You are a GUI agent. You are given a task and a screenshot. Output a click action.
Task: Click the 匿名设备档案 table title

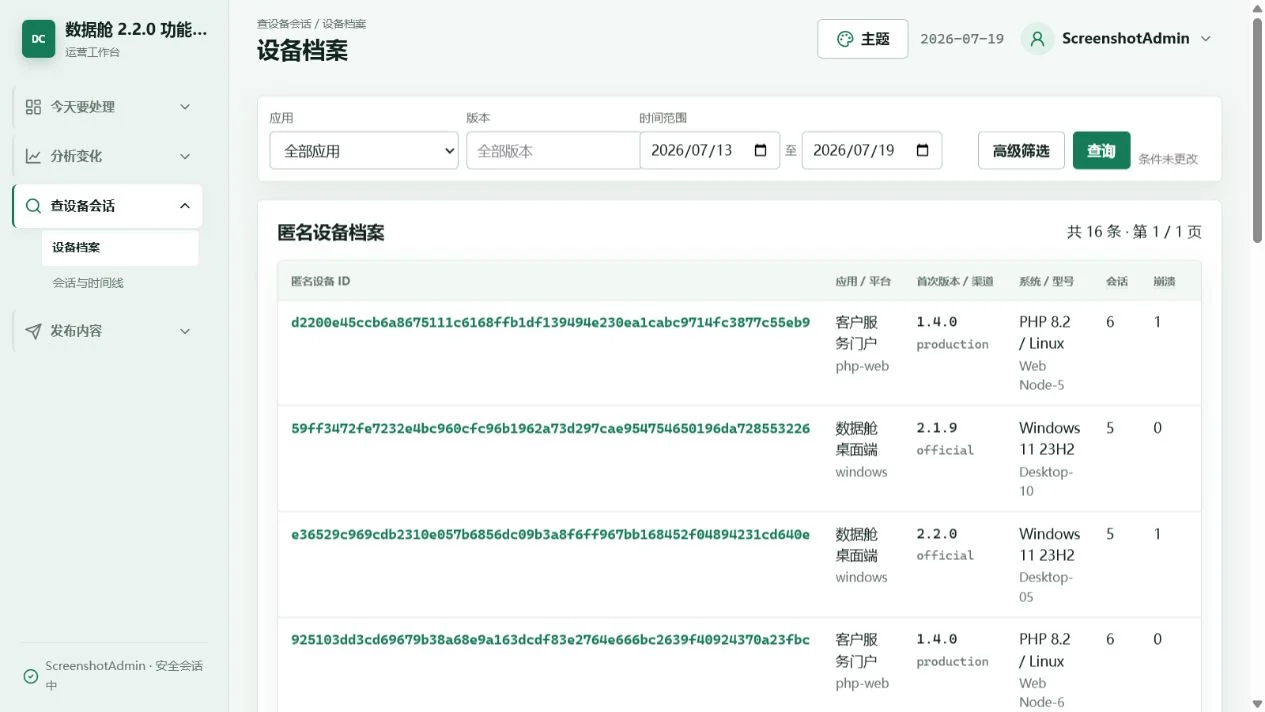(331, 232)
